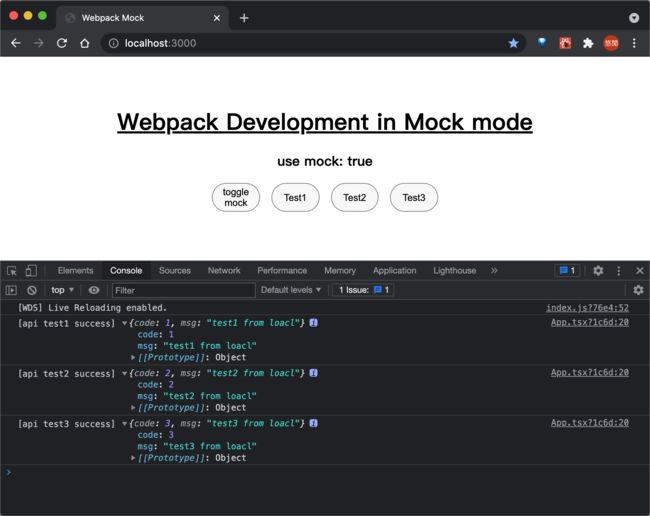Switch to the Memory tab
The width and height of the screenshot is (650, 516).
point(340,271)
